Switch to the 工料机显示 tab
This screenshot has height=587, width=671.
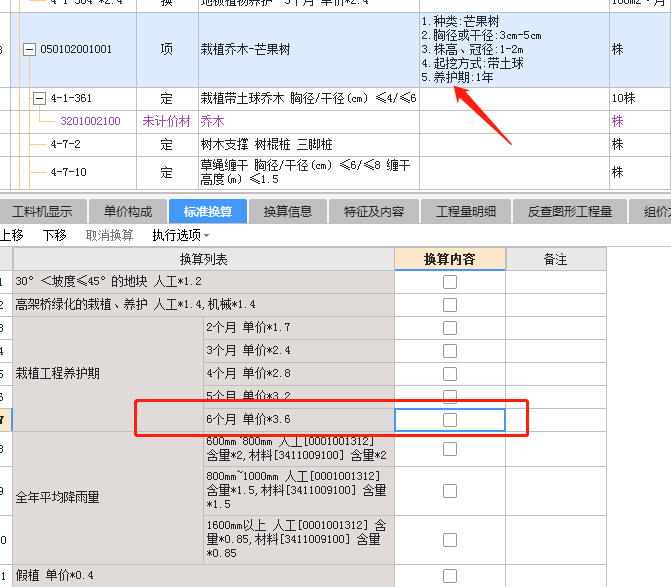click(42, 211)
